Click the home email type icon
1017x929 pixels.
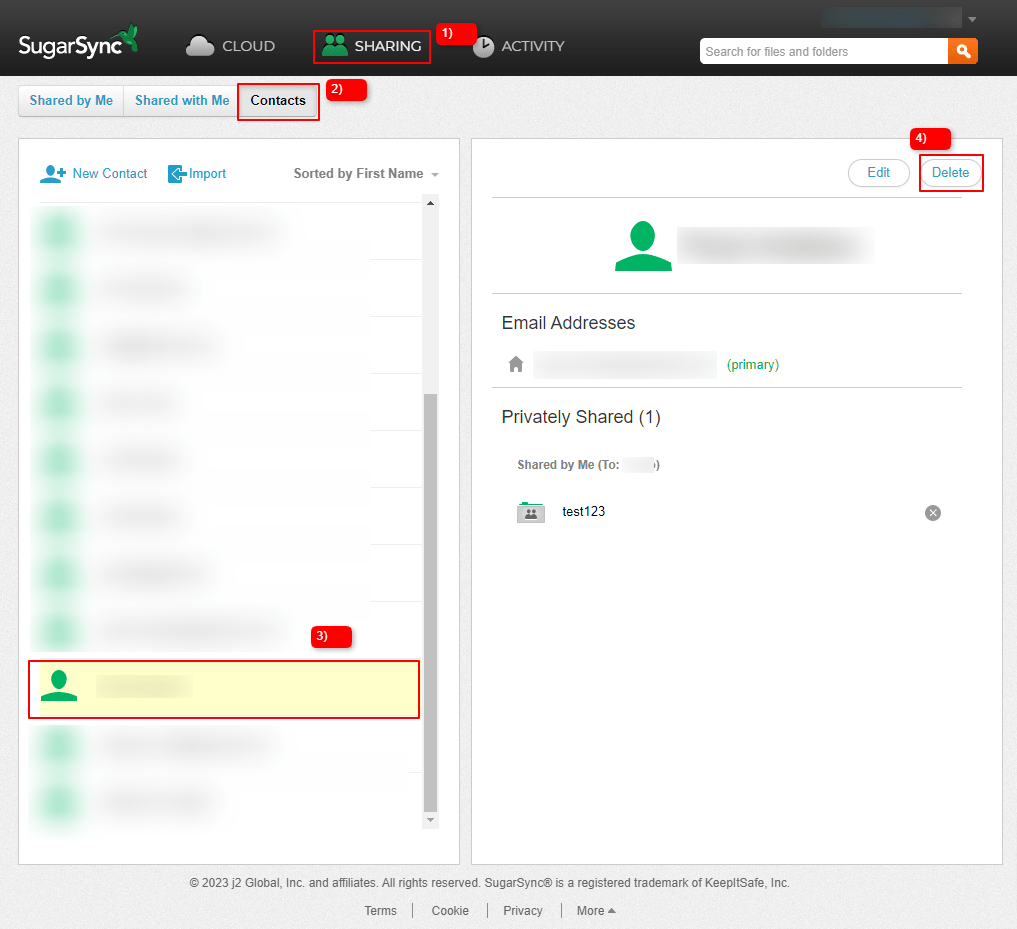(x=516, y=364)
